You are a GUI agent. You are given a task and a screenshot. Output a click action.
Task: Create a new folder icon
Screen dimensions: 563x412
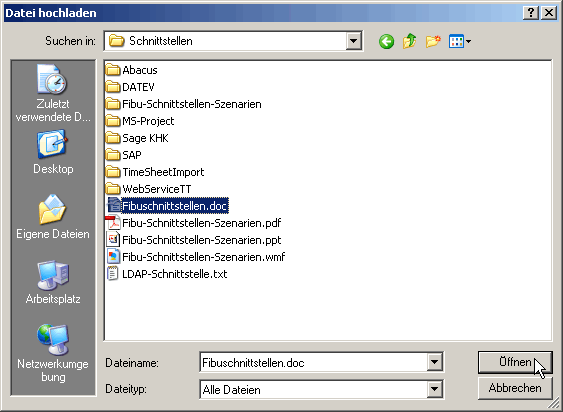(x=433, y=41)
